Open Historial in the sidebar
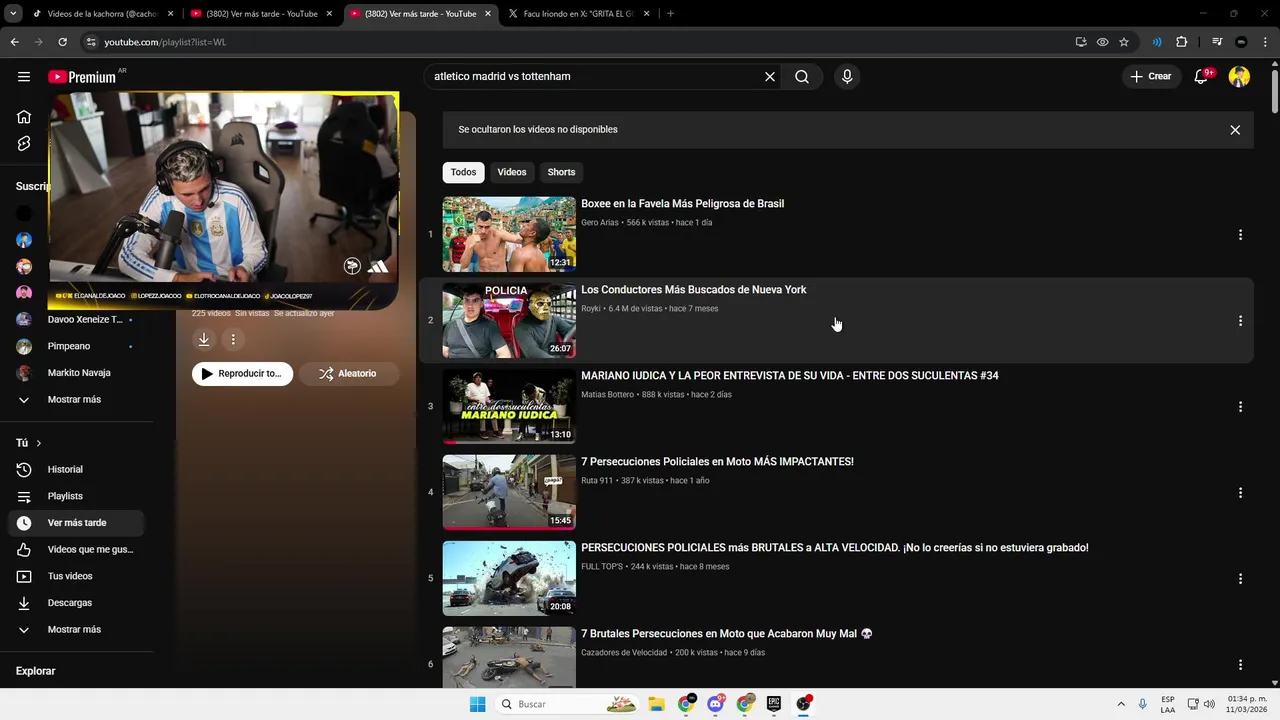 tap(77, 470)
